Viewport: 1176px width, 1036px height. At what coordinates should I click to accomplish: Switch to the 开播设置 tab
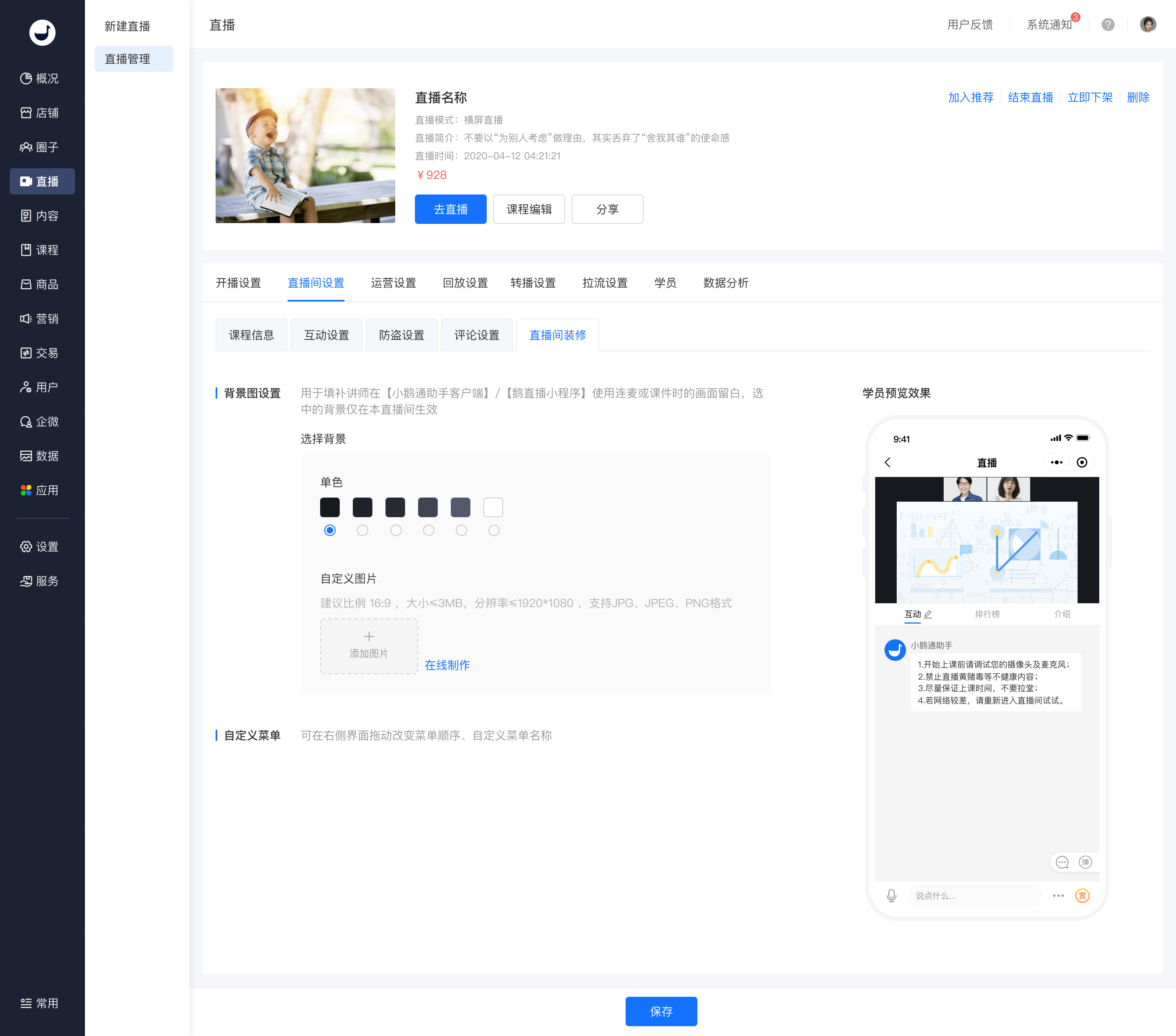pyautogui.click(x=238, y=283)
